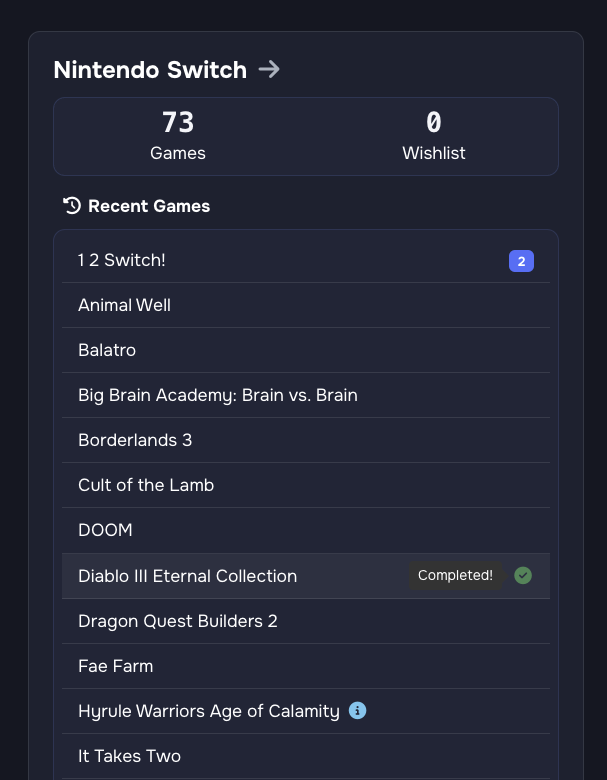Open the DOOM game entry
The height and width of the screenshot is (780, 607).
click(x=105, y=530)
